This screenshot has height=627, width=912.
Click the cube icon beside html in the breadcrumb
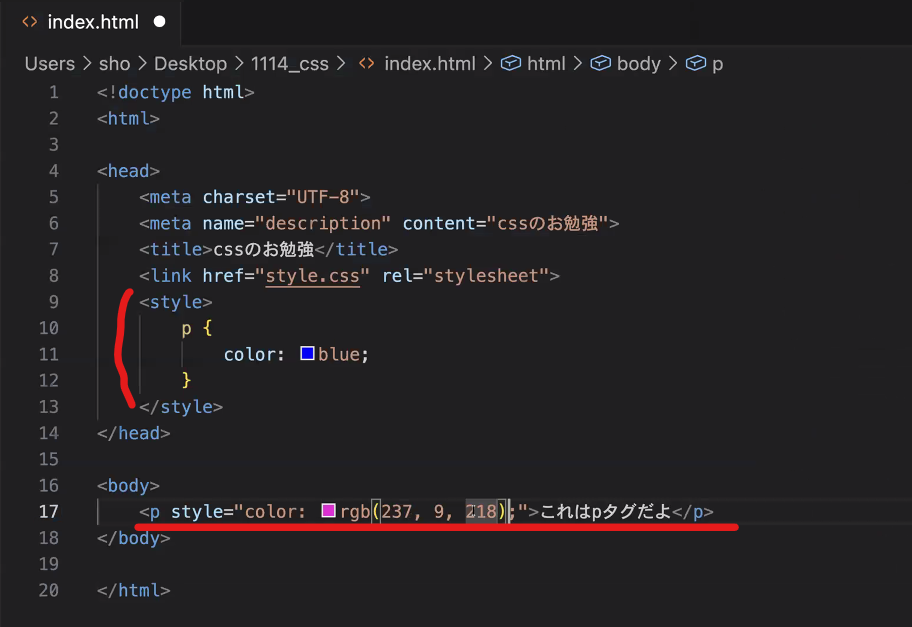point(511,63)
